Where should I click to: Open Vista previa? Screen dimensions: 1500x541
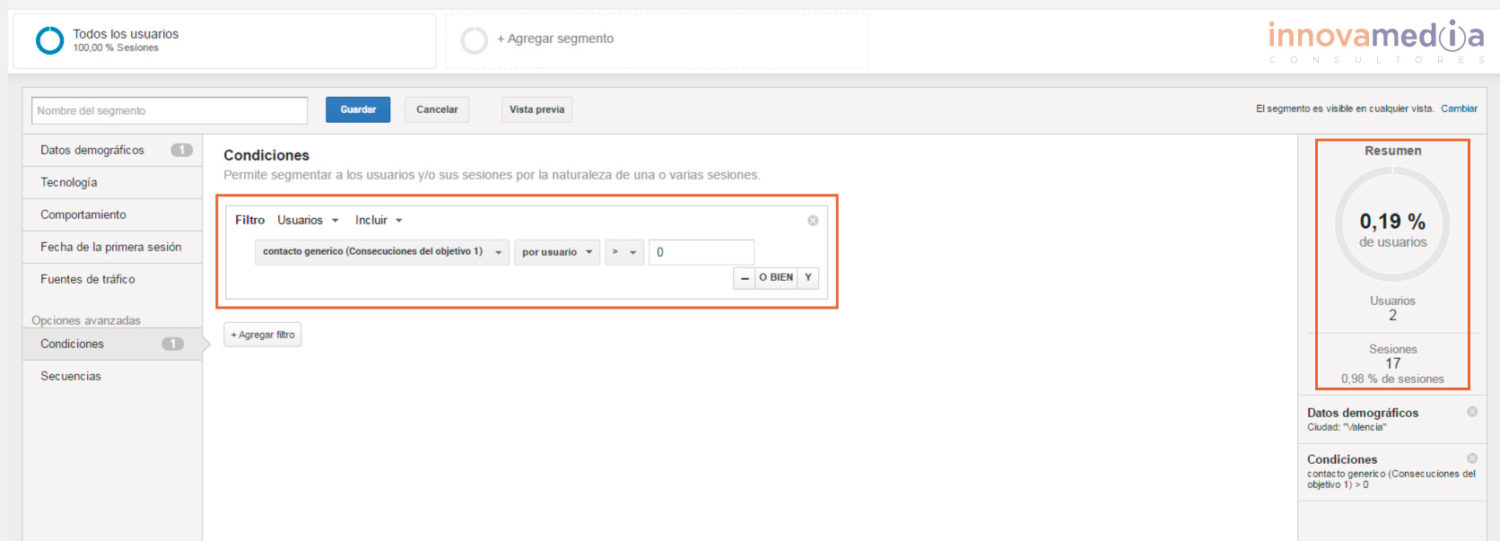[537, 110]
